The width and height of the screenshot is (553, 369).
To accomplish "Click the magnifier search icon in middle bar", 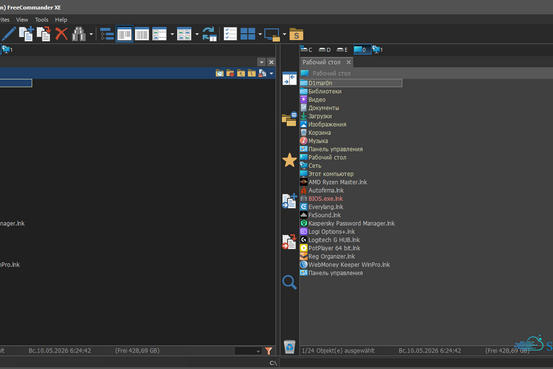I will tap(290, 282).
